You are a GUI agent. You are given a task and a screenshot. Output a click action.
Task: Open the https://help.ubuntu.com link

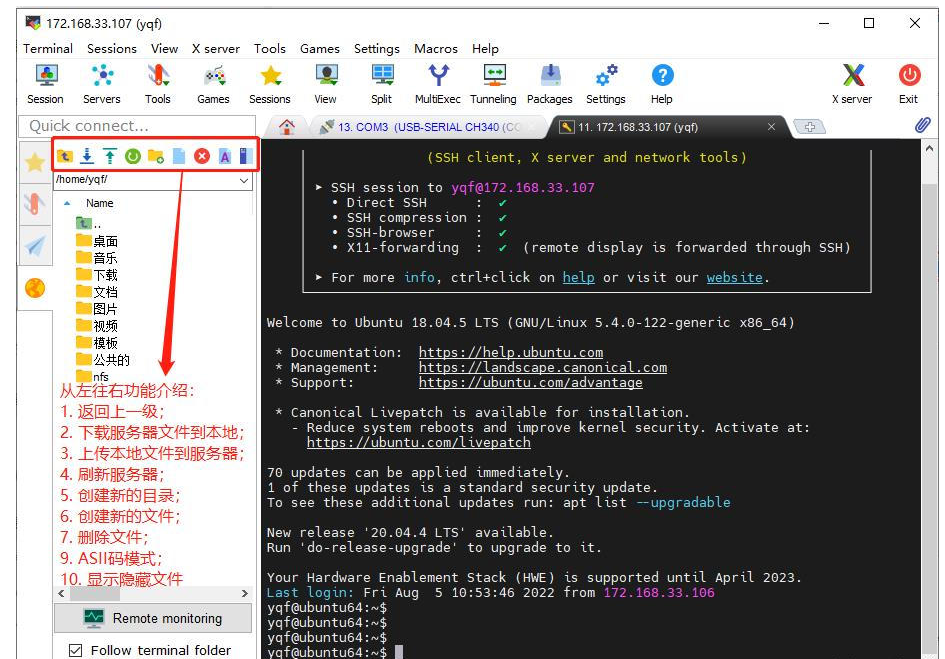click(x=510, y=352)
